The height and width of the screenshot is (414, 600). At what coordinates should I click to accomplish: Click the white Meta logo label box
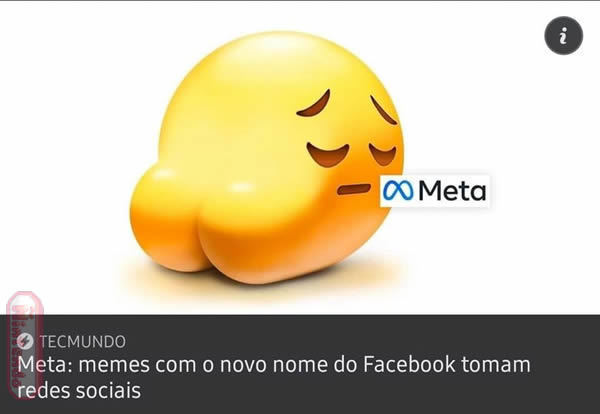click(435, 191)
